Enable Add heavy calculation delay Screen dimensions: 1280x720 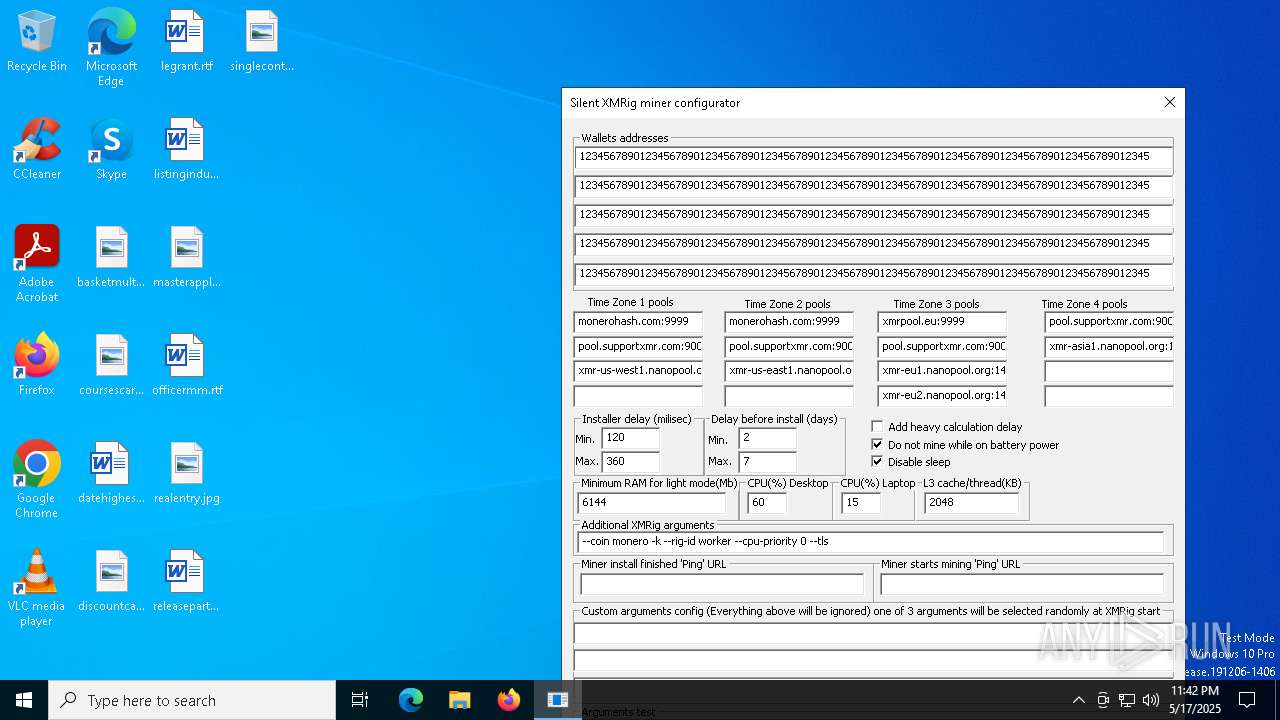tap(877, 427)
